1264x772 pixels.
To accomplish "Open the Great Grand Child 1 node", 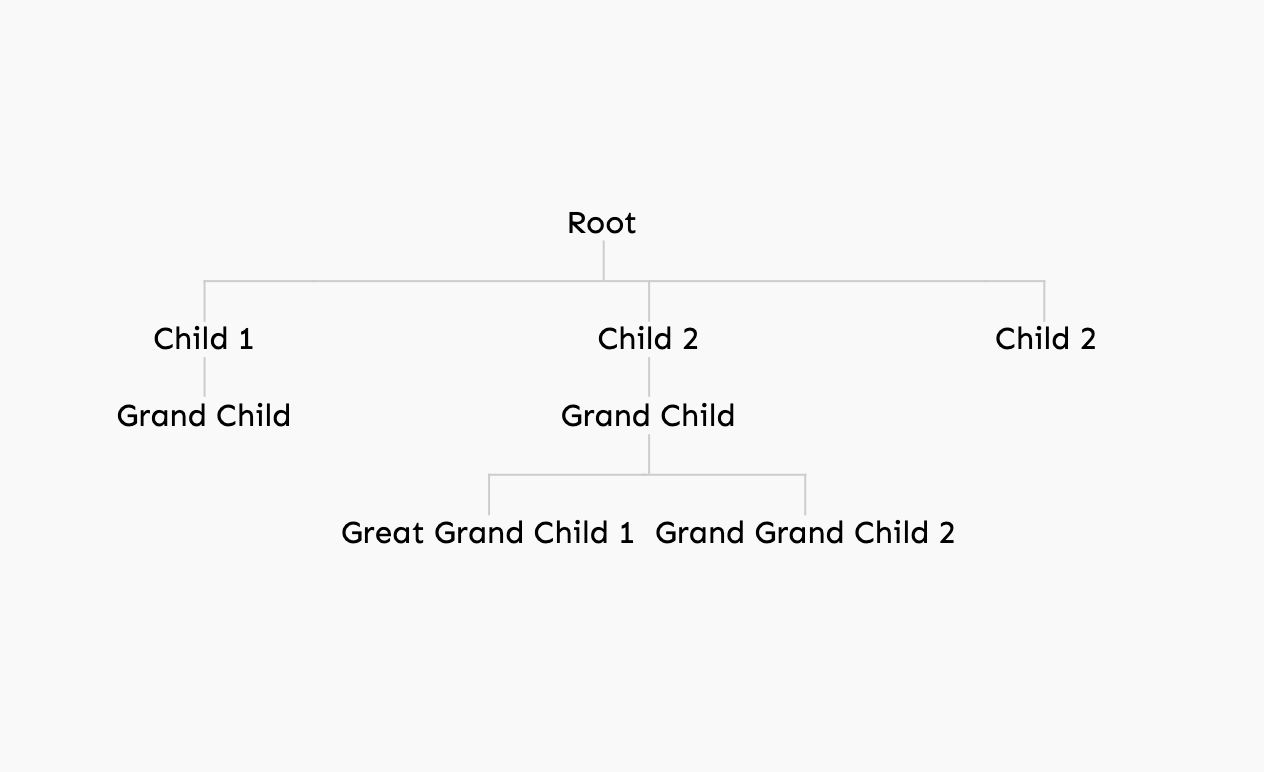I will [x=488, y=532].
